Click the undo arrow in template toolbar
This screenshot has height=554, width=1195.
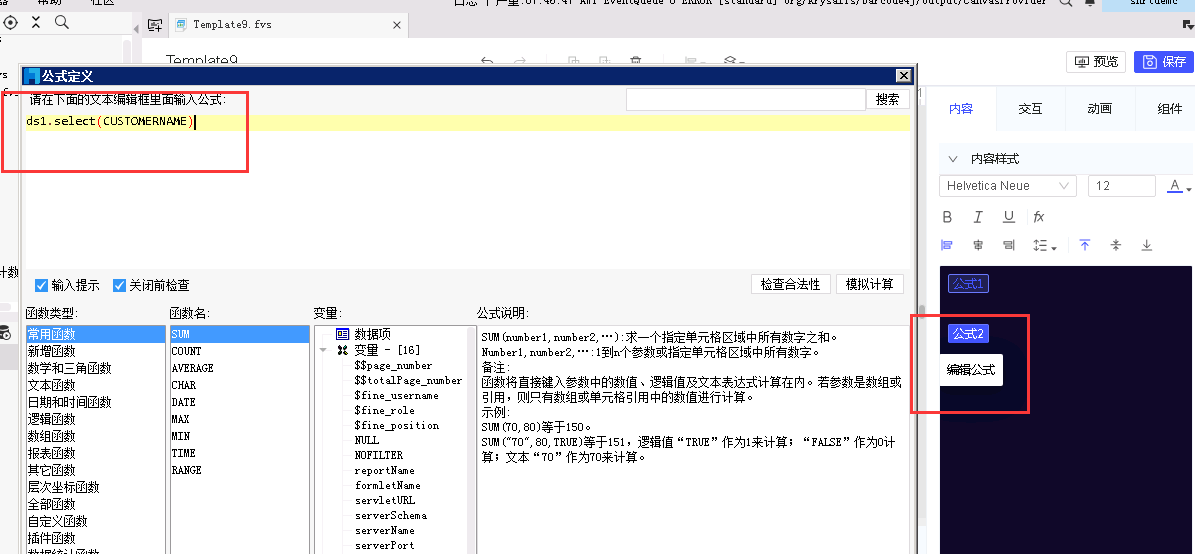pyautogui.click(x=487, y=62)
